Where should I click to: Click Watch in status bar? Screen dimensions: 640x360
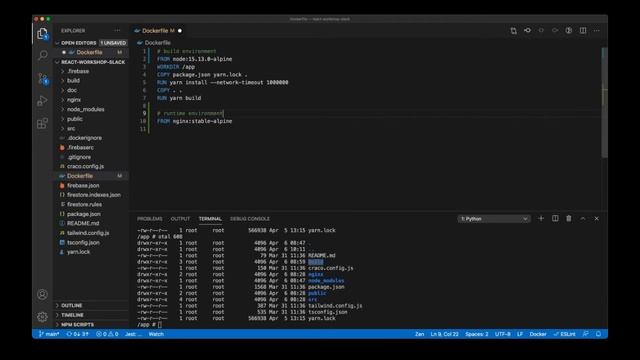pos(156,334)
